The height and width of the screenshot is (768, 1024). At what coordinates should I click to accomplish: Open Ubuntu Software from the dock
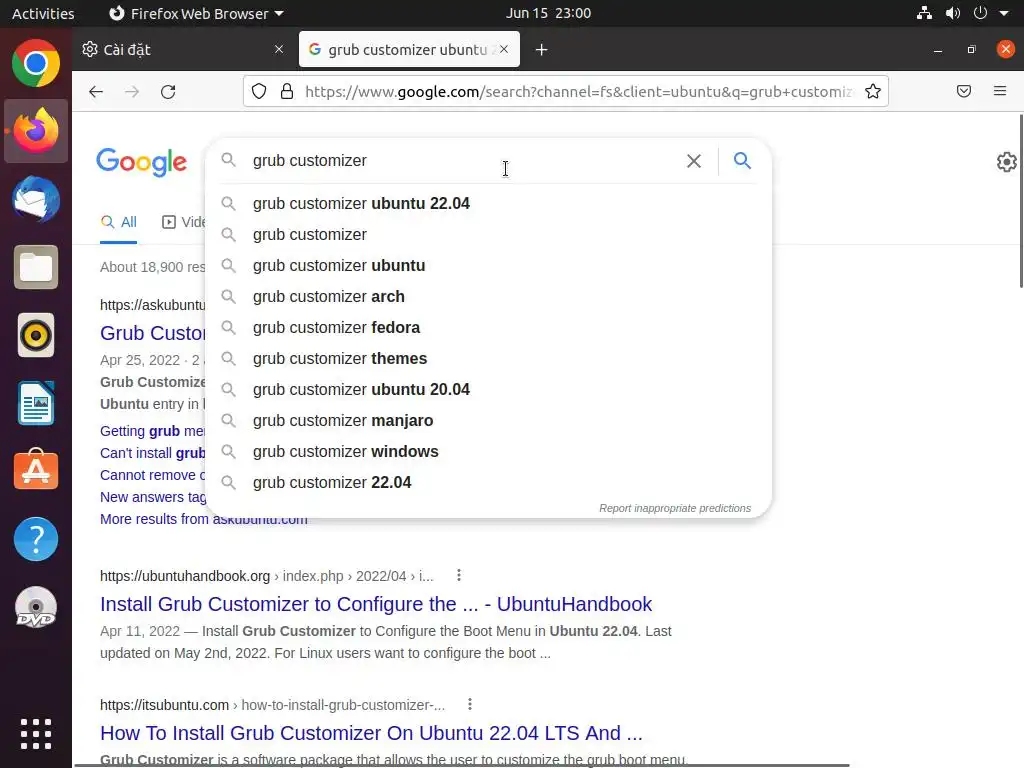tap(36, 470)
